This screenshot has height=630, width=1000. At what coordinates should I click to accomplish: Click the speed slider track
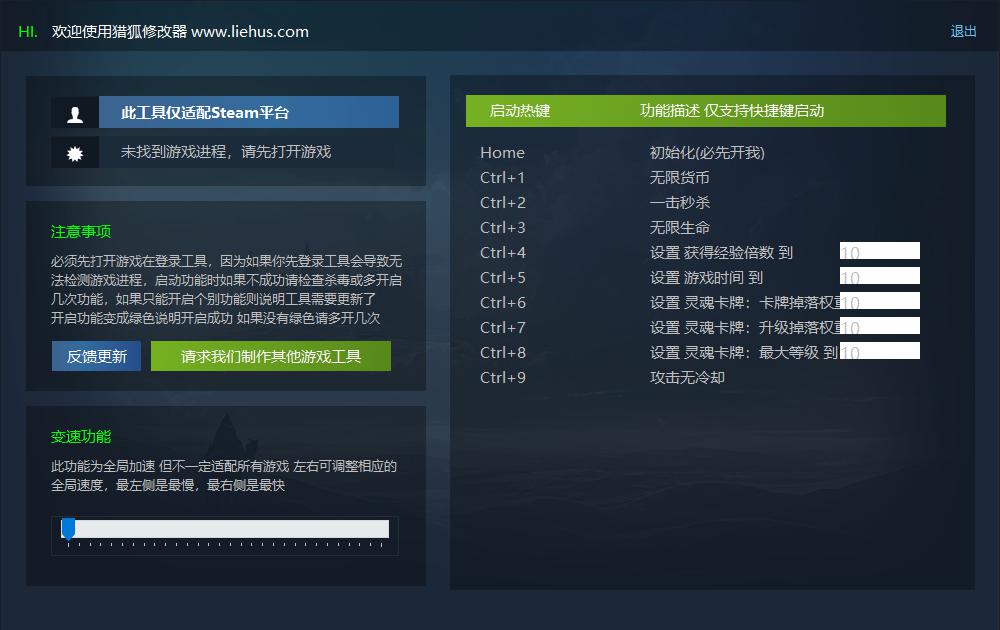click(x=225, y=529)
